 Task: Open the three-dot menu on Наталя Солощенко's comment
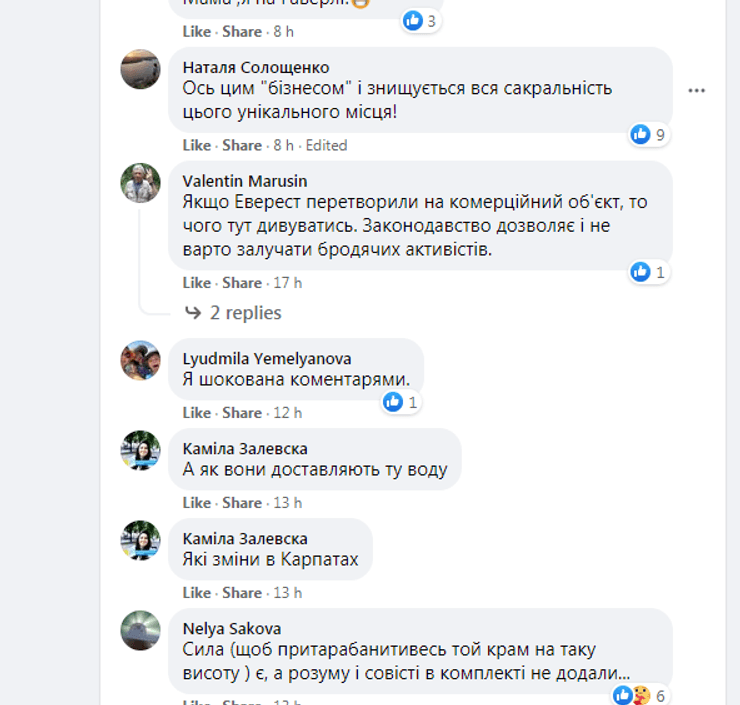[697, 90]
